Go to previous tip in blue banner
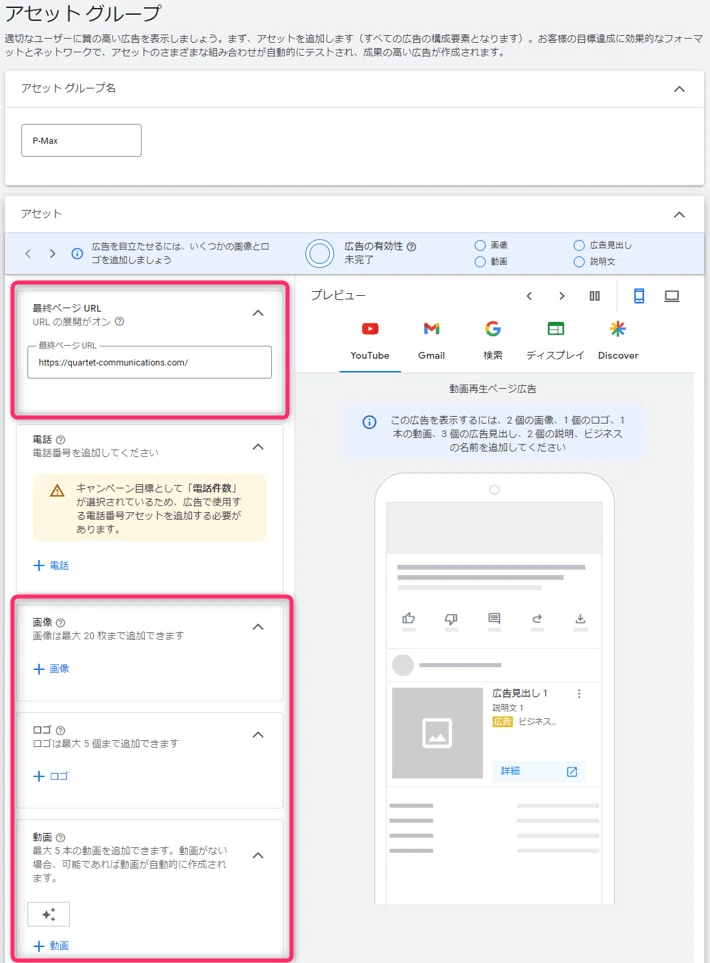710x963 pixels. click(28, 253)
